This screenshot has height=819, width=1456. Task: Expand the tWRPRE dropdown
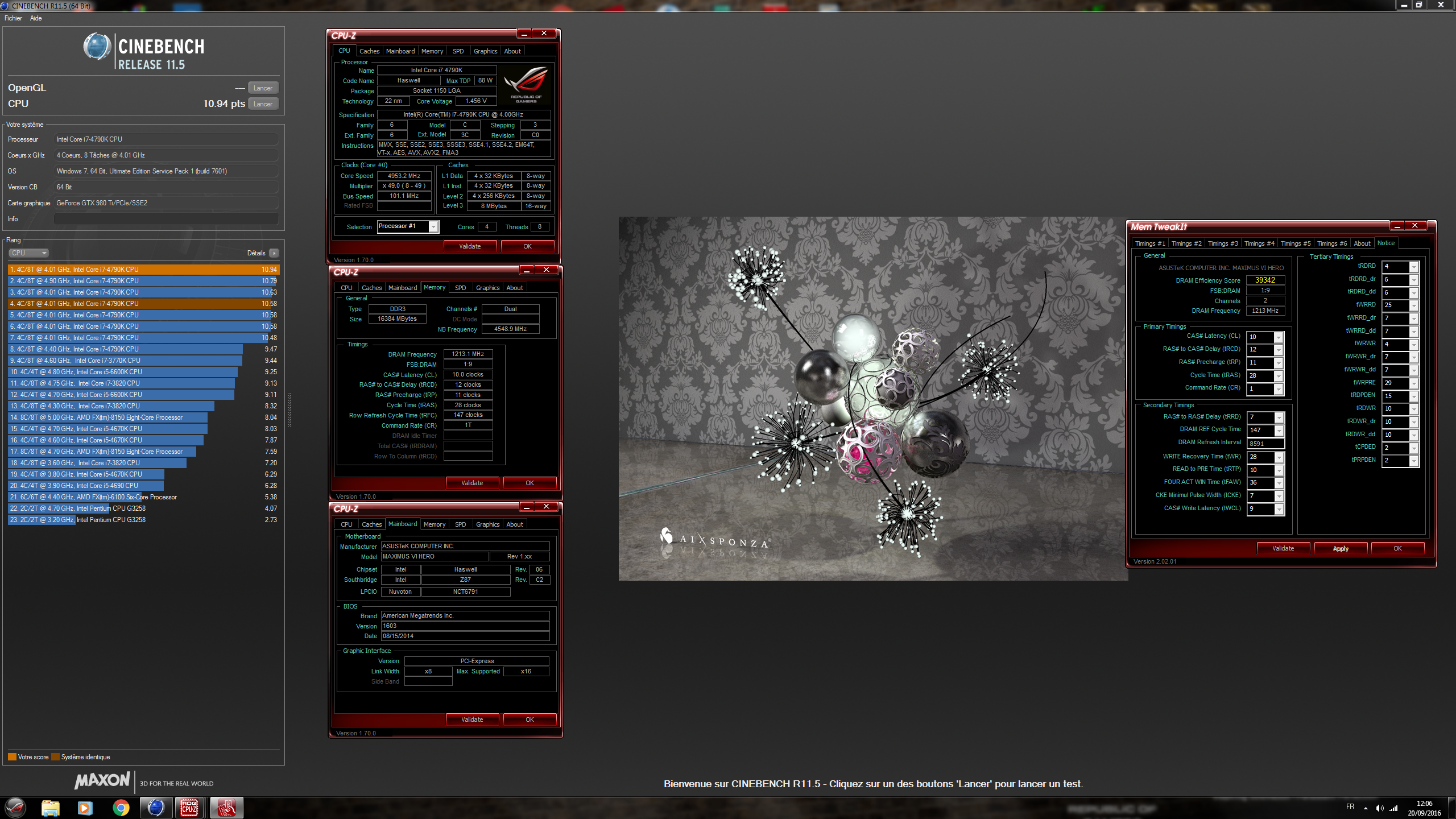1414,383
